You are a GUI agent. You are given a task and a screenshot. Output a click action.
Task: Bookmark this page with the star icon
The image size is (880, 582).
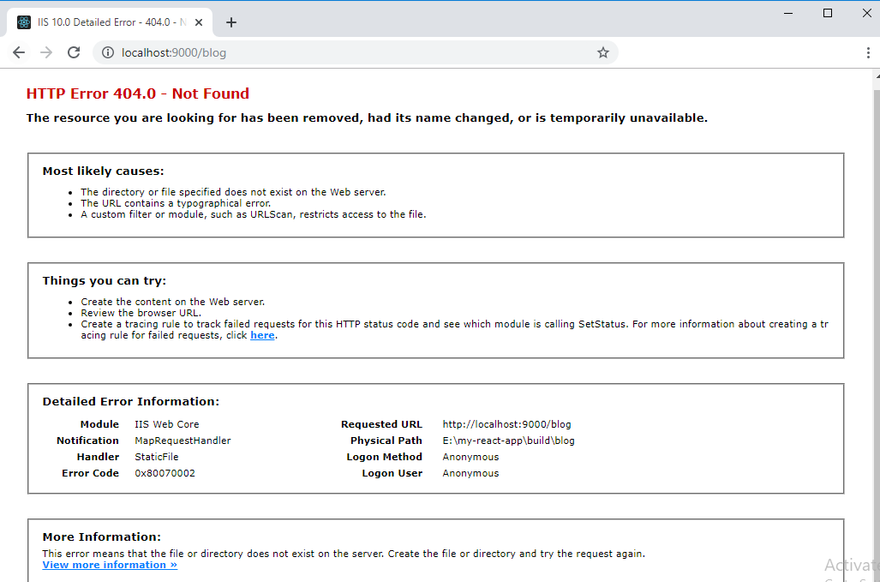(x=603, y=53)
